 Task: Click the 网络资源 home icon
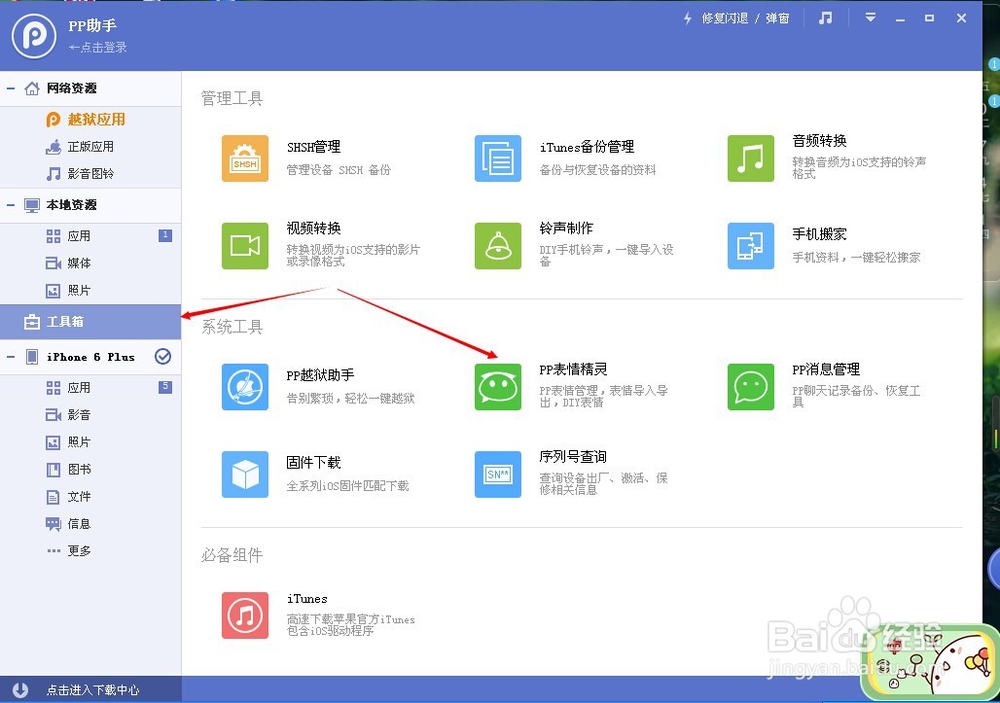coord(32,88)
